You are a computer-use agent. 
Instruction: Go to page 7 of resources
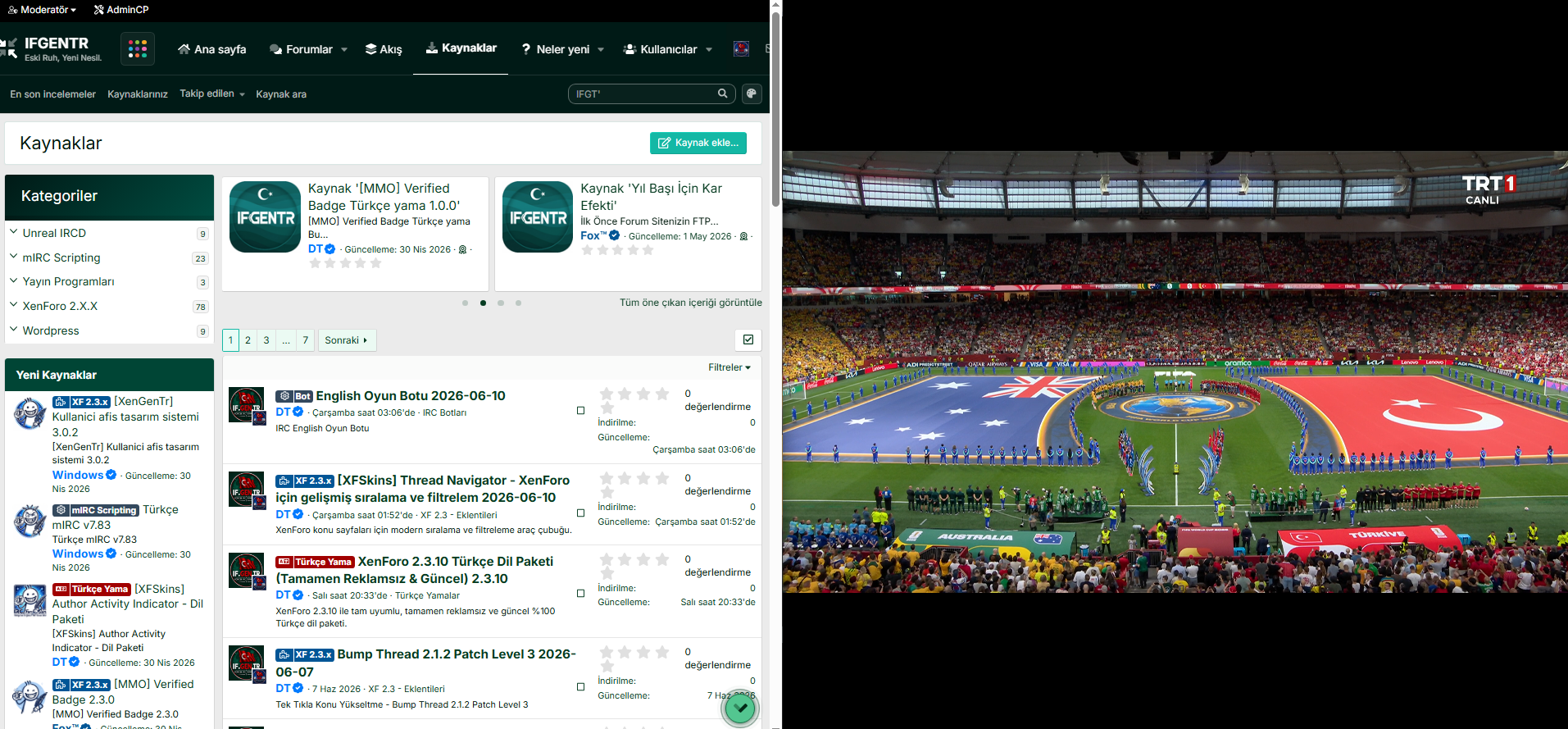(x=305, y=339)
